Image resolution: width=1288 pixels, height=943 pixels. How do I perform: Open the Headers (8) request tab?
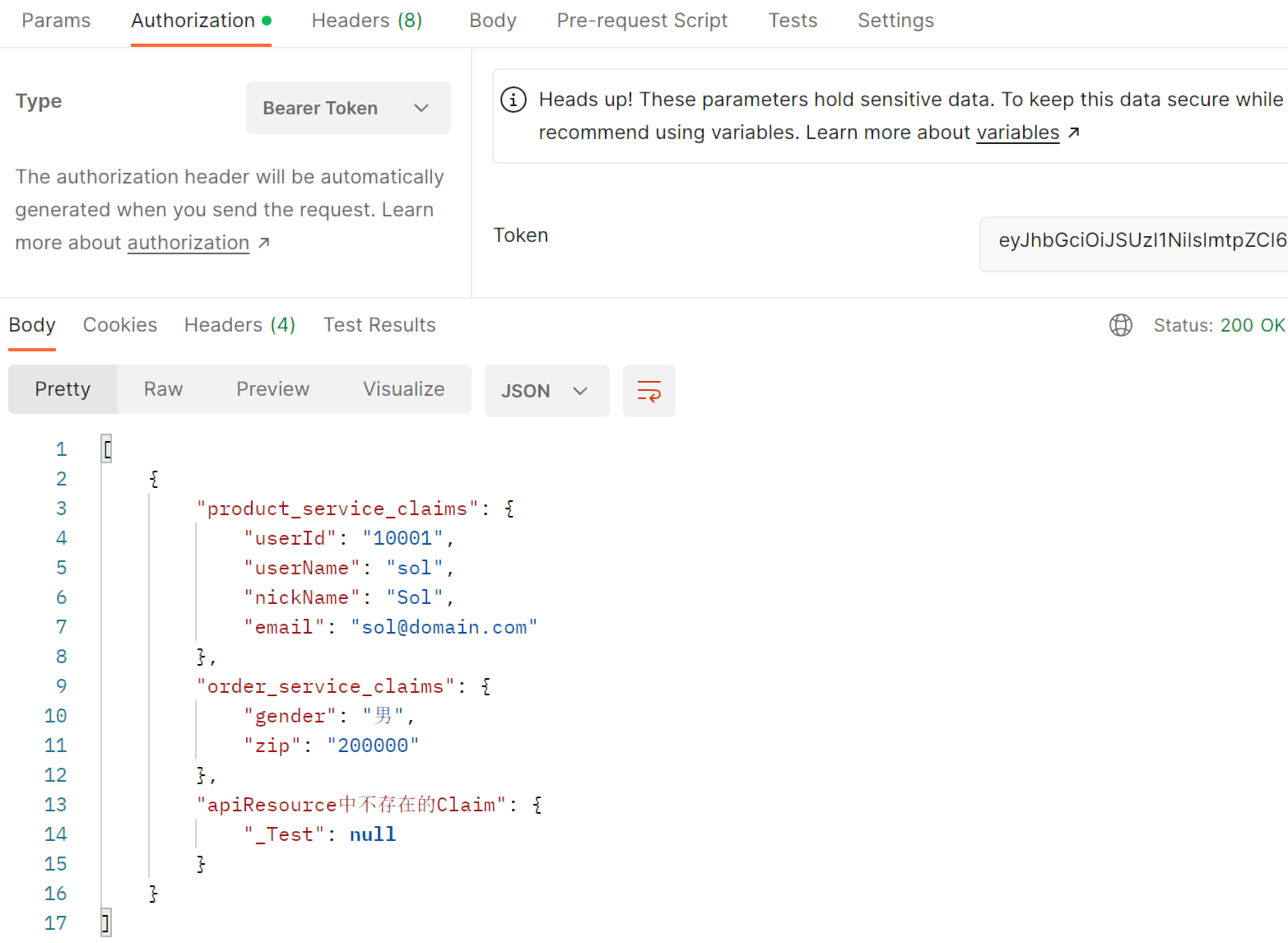(x=367, y=21)
